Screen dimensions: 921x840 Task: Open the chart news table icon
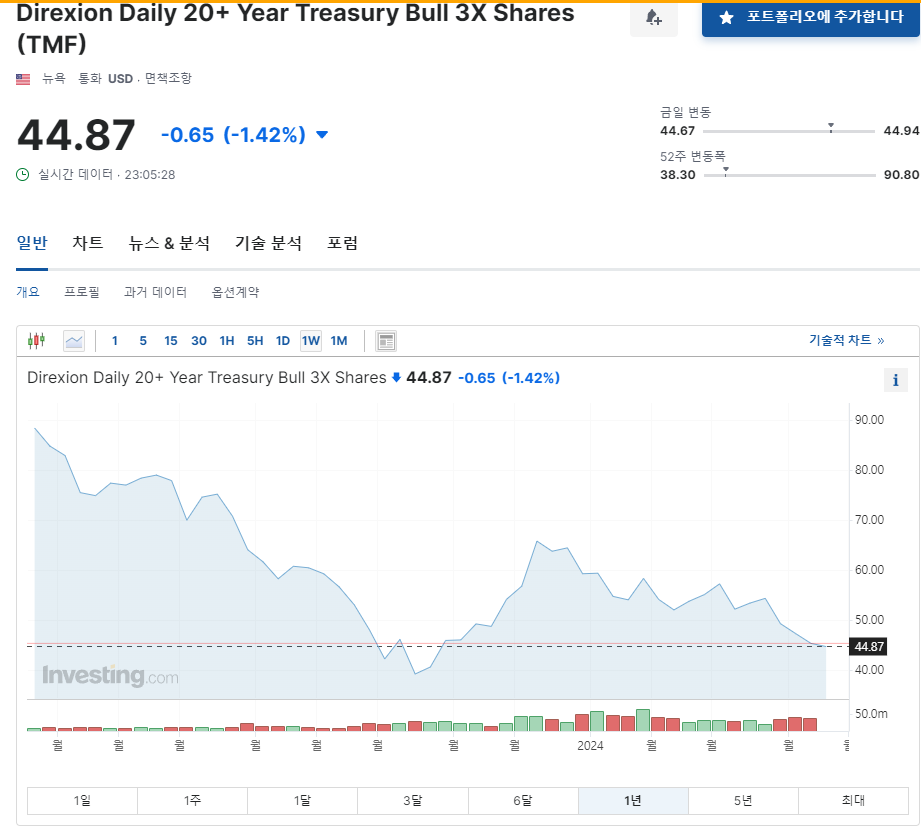click(x=386, y=341)
